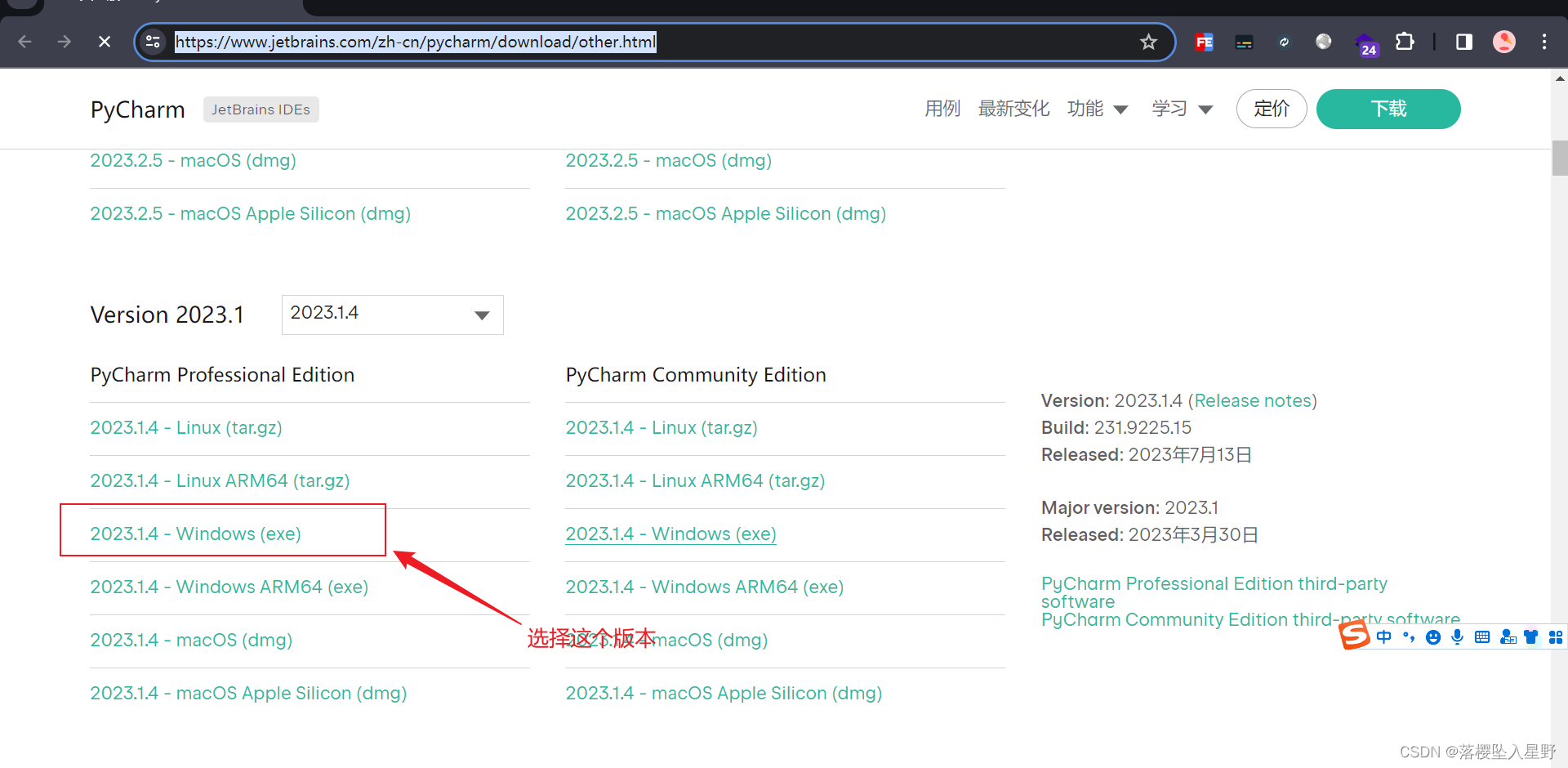The height and width of the screenshot is (768, 1568).
Task: Open Sogou toolbox grid icon
Action: (x=1556, y=637)
